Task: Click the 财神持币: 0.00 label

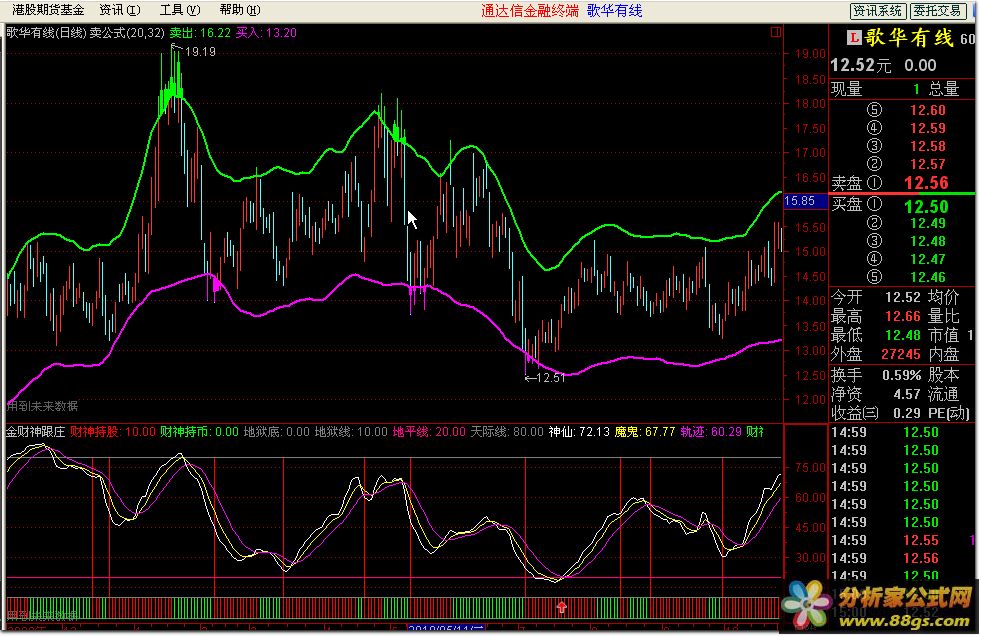Action: pos(200,432)
